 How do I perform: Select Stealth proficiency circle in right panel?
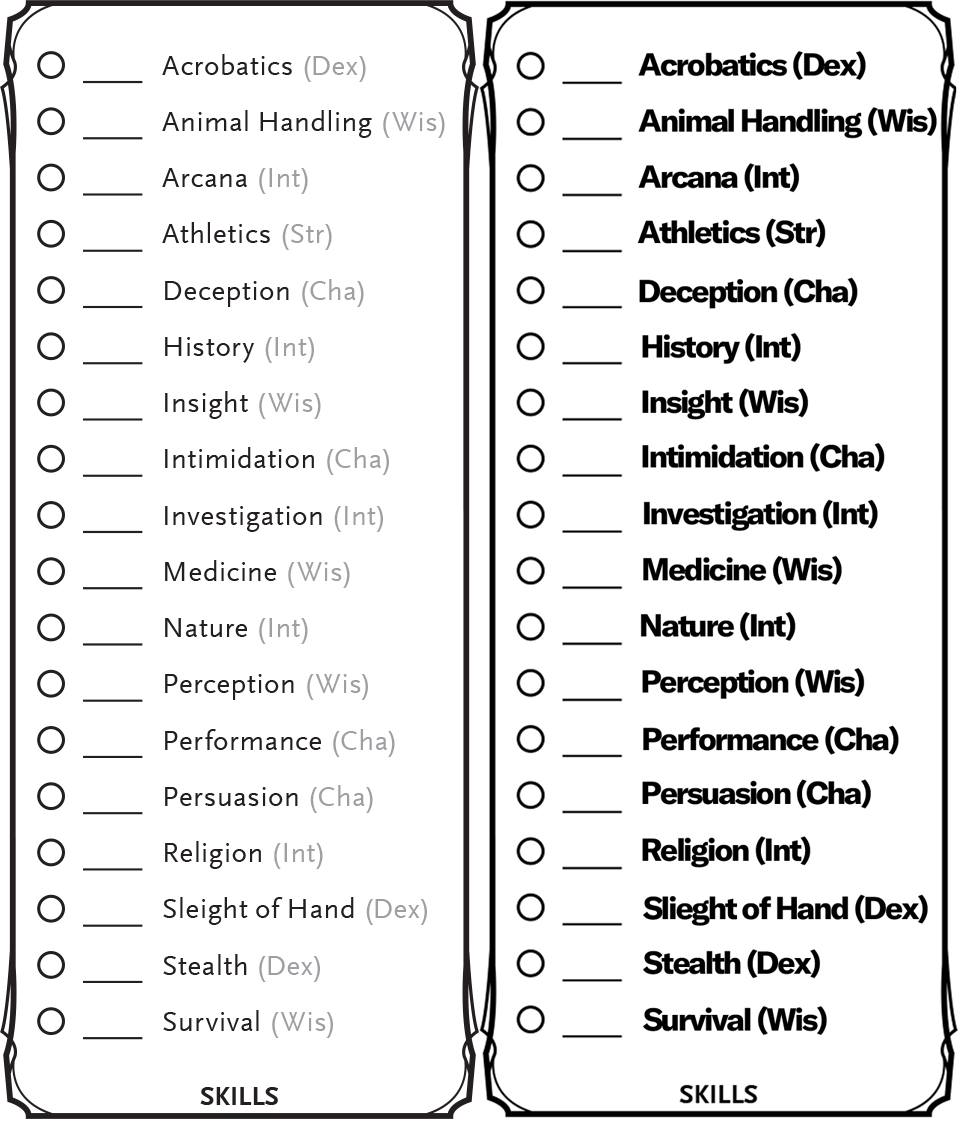click(x=530, y=963)
